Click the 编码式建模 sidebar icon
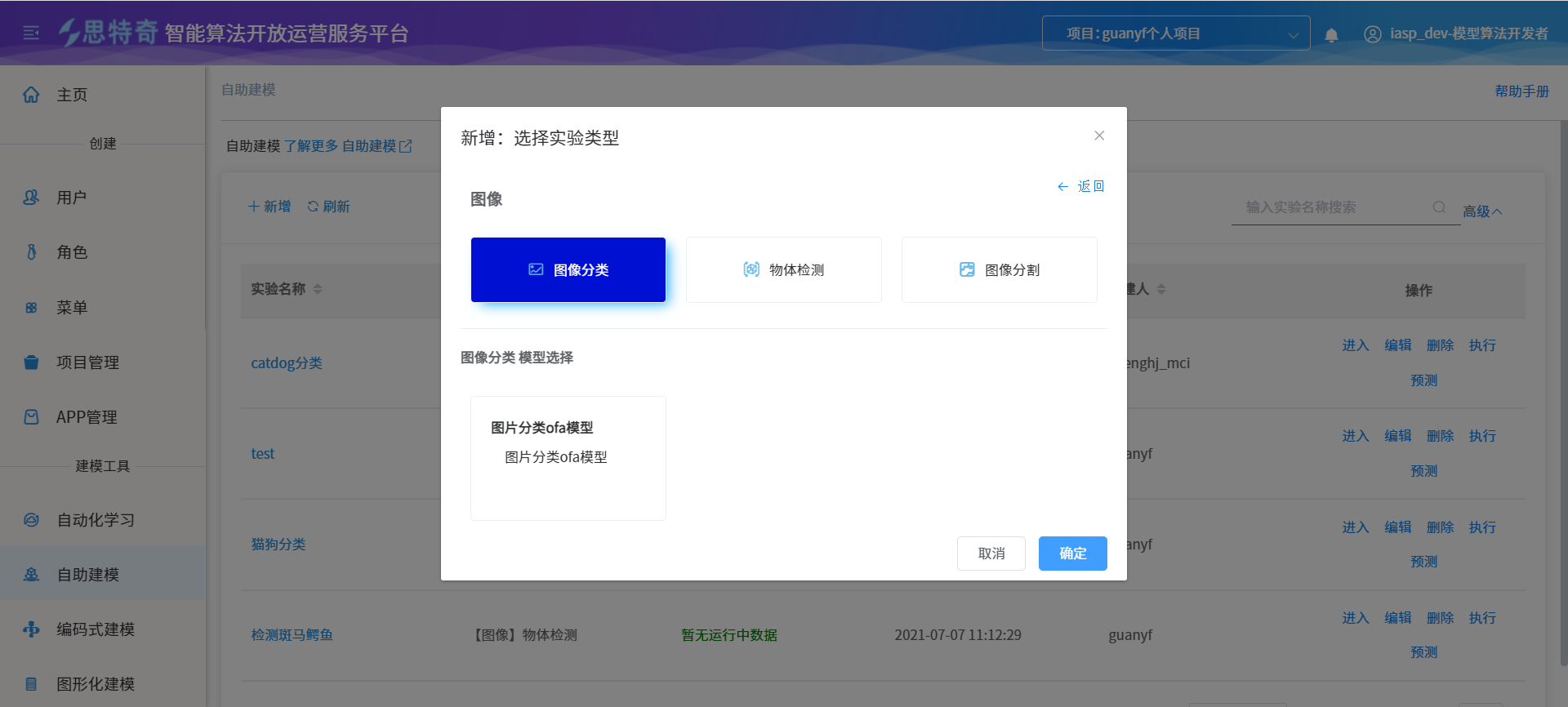Screen dimensions: 1568x707 pos(31,629)
